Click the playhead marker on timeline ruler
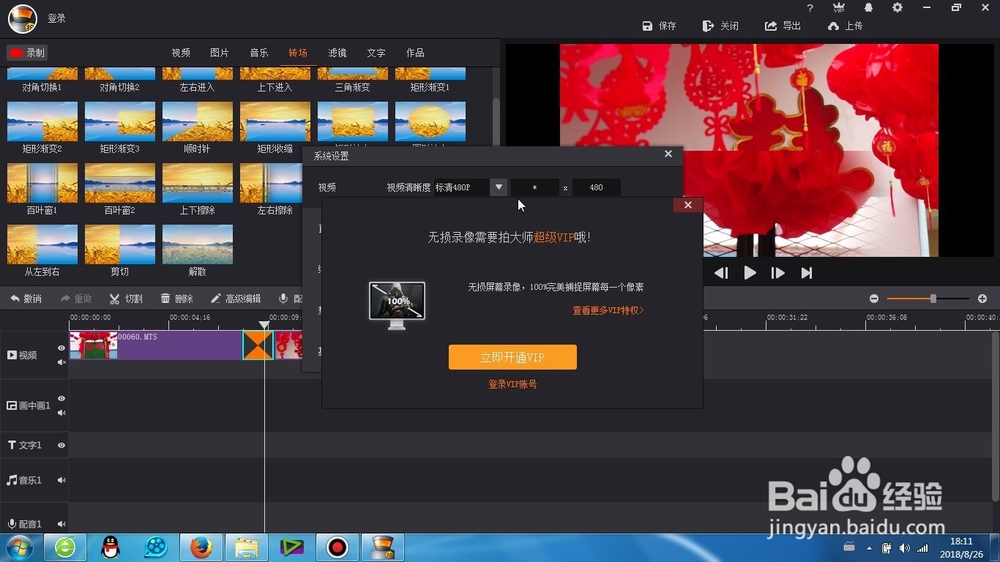 (x=264, y=325)
